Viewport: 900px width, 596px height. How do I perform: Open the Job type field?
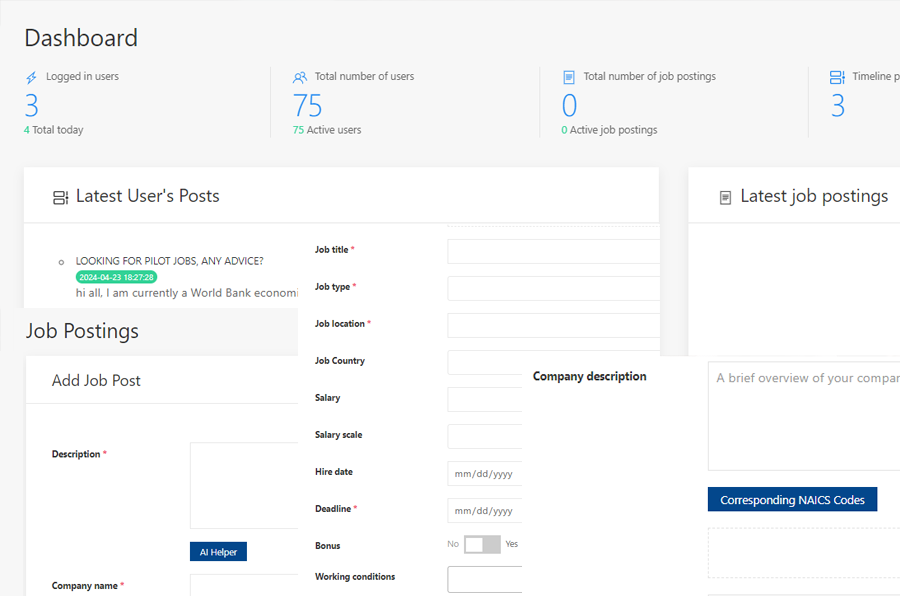pyautogui.click(x=553, y=288)
